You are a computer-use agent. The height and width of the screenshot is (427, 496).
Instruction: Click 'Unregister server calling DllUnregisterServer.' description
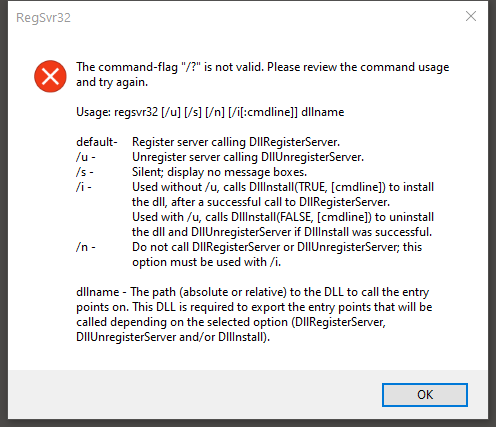tap(248, 157)
